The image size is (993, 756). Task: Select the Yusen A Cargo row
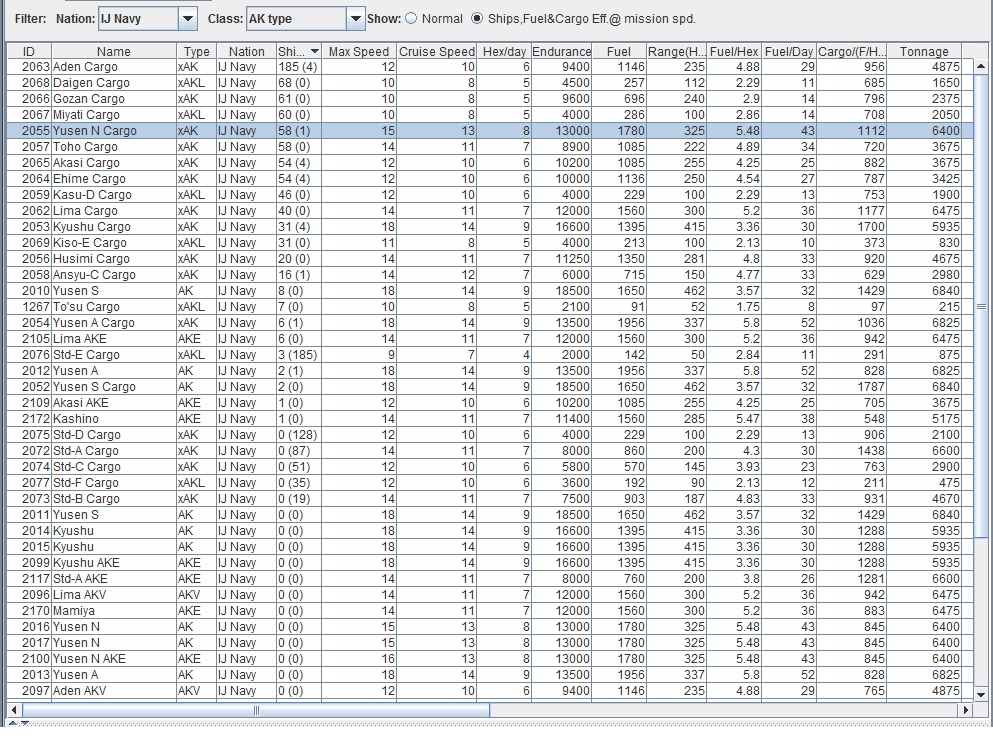(x=490, y=322)
